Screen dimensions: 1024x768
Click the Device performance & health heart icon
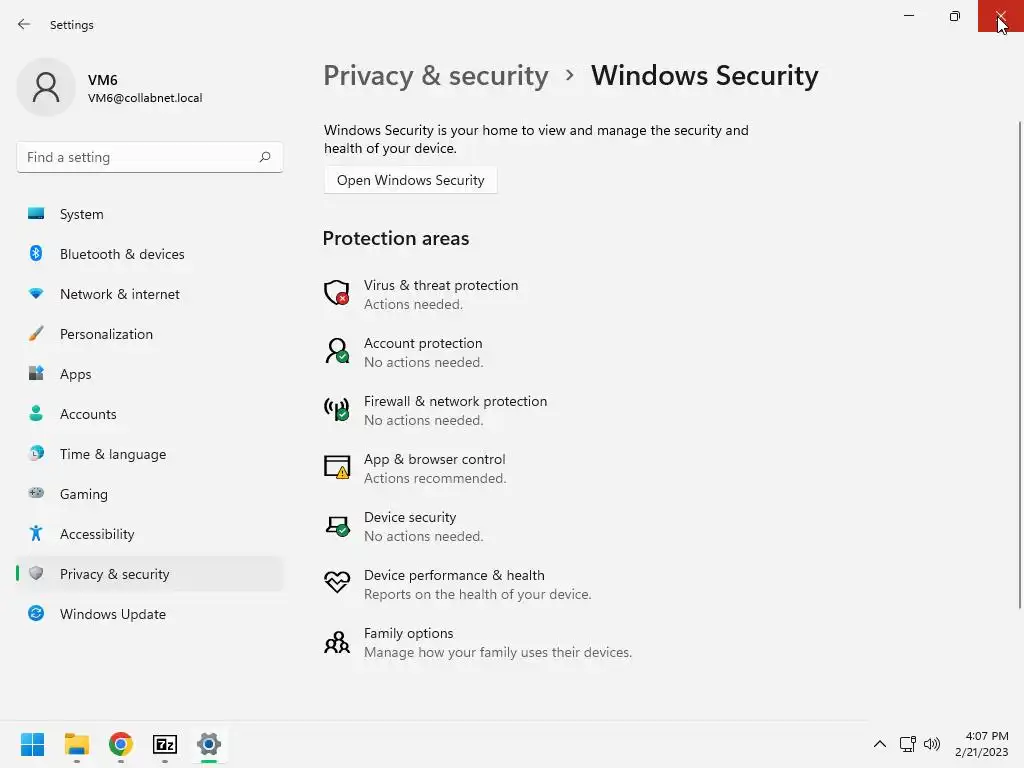[337, 583]
